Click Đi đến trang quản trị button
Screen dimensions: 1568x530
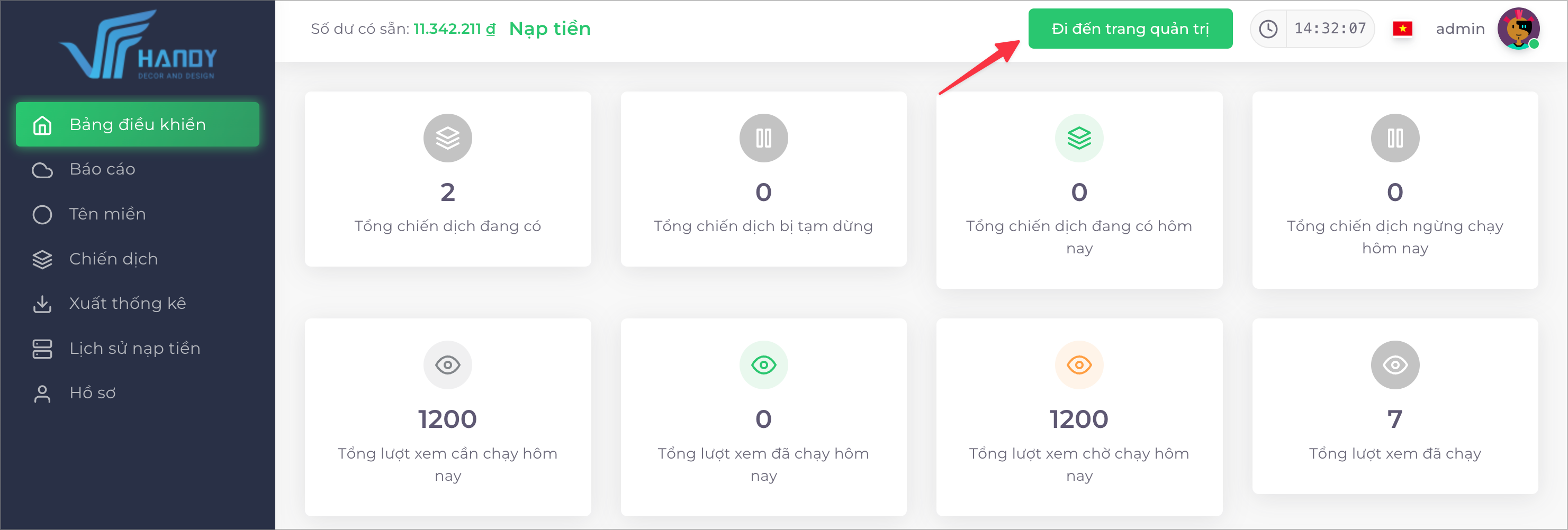(x=1130, y=29)
